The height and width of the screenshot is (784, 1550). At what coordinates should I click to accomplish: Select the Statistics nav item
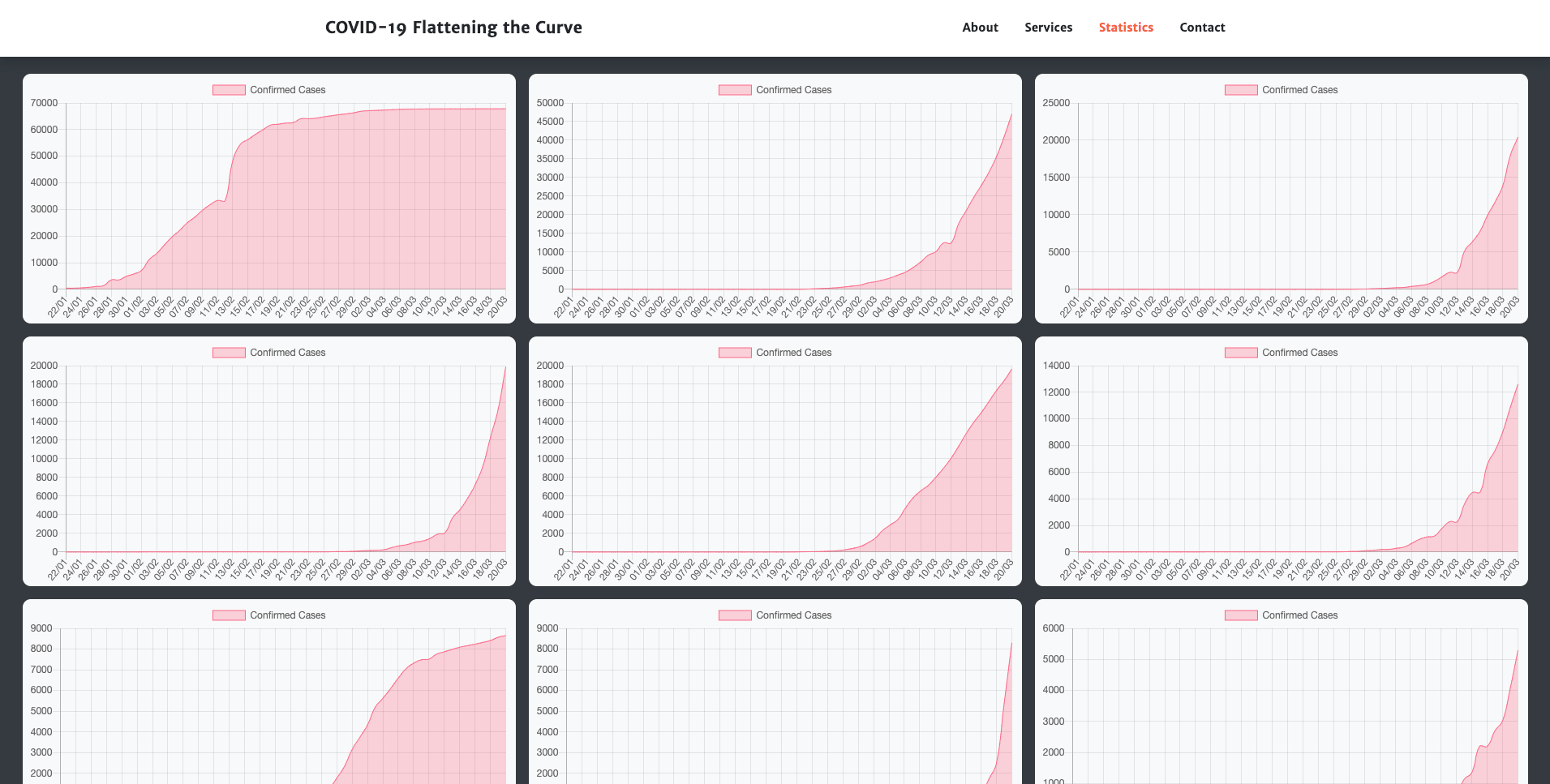[x=1126, y=28]
